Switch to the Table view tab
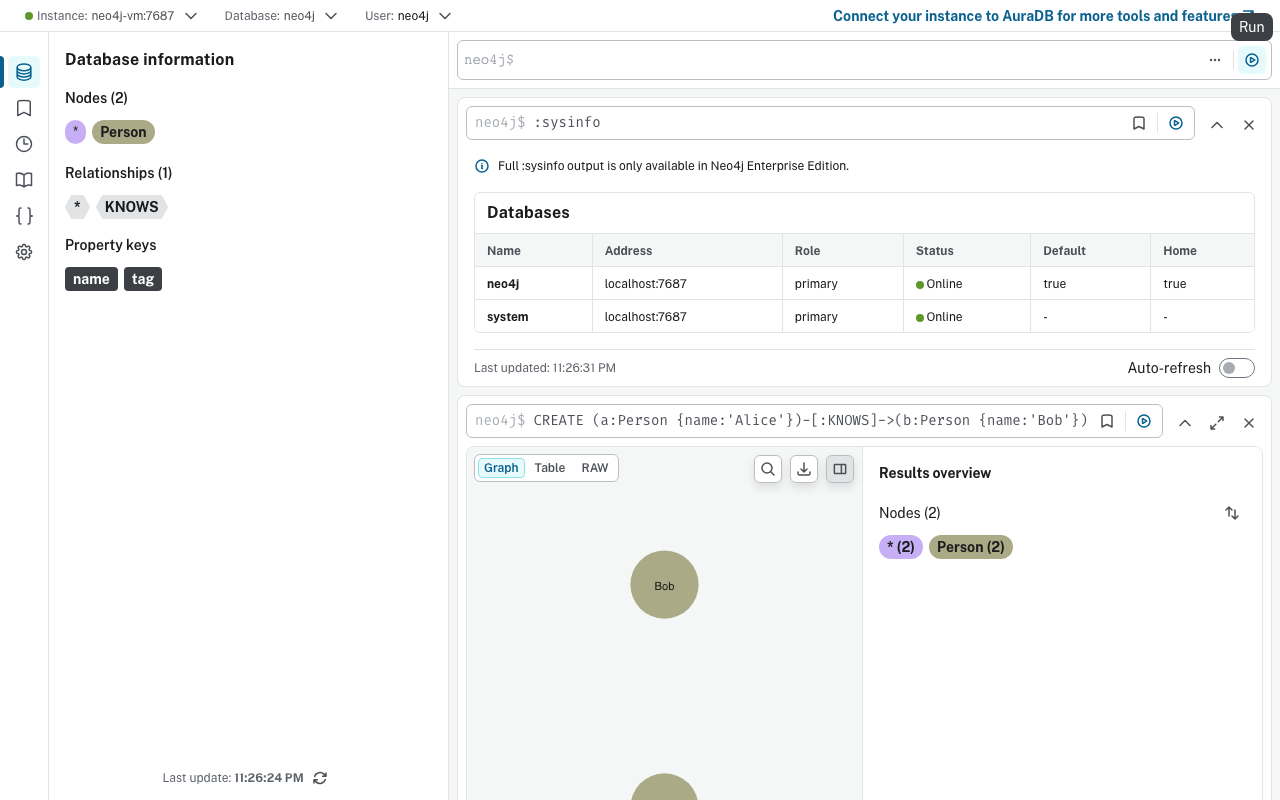Image resolution: width=1280 pixels, height=800 pixels. click(x=550, y=468)
